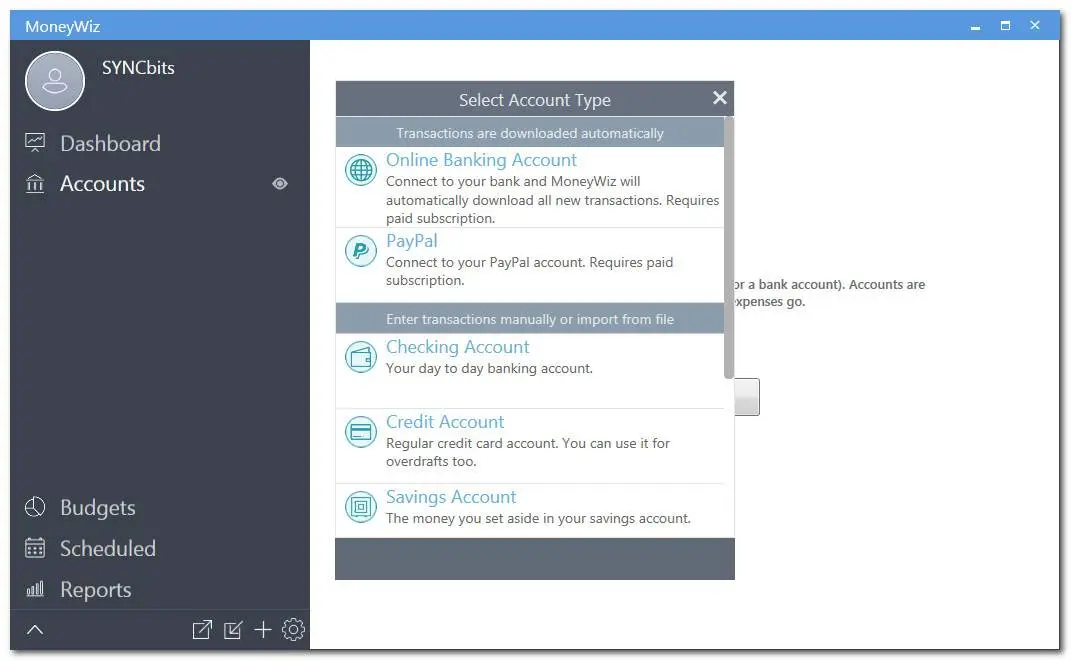Open the Reports section

pyautogui.click(x=96, y=589)
